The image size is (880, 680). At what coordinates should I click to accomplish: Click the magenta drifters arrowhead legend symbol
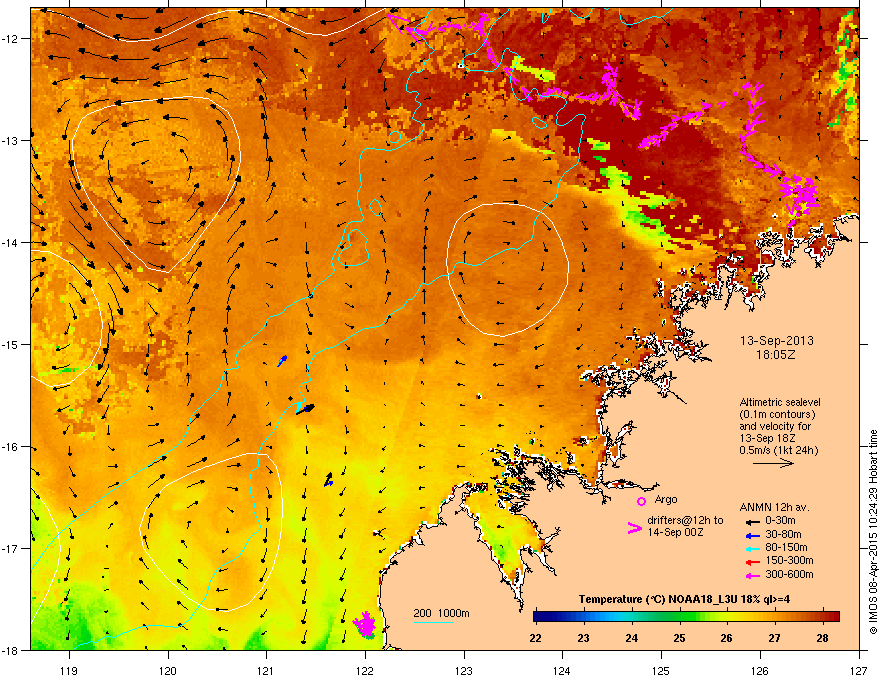click(x=634, y=528)
